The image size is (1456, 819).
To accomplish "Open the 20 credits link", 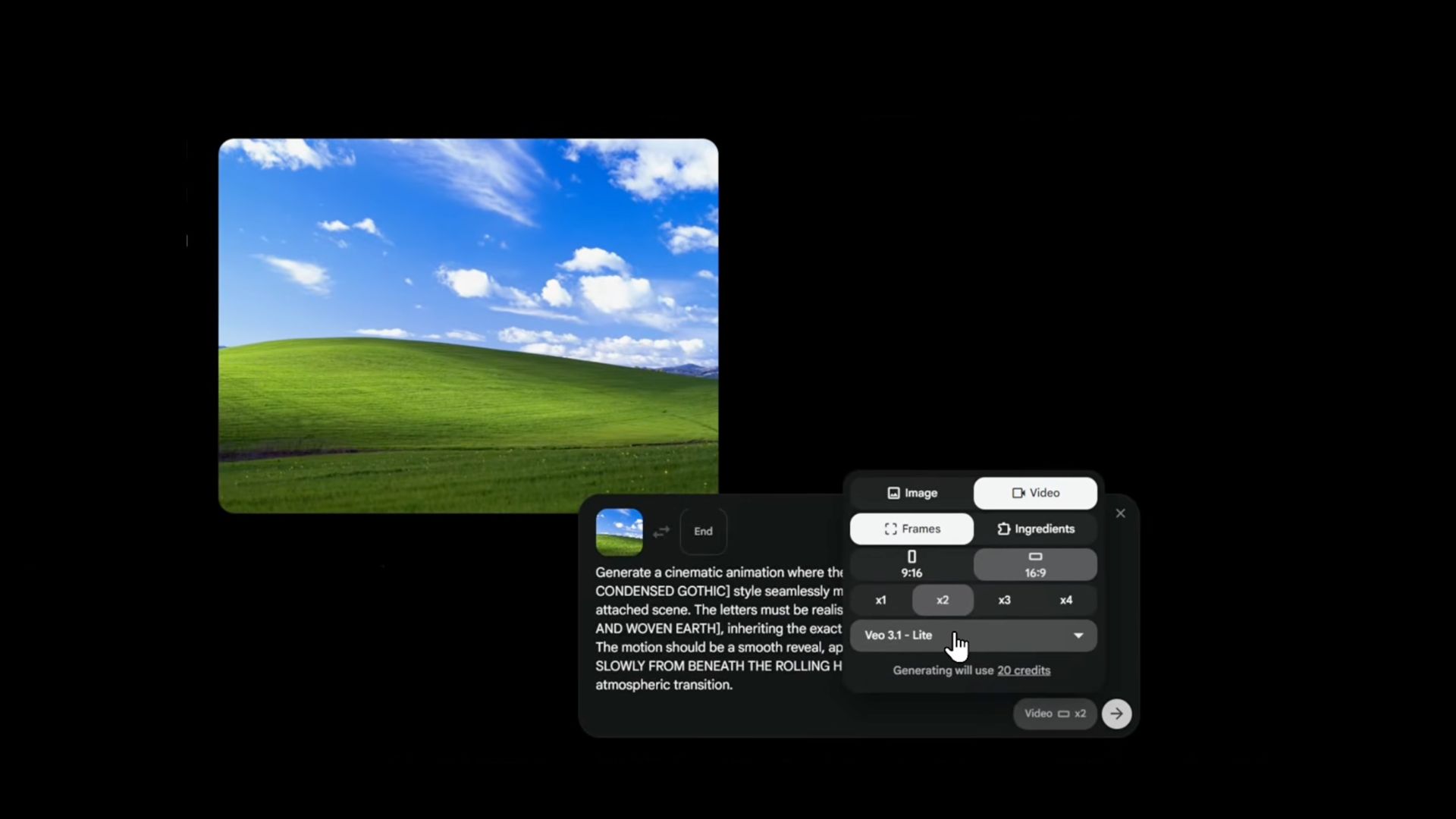I will click(x=1023, y=670).
